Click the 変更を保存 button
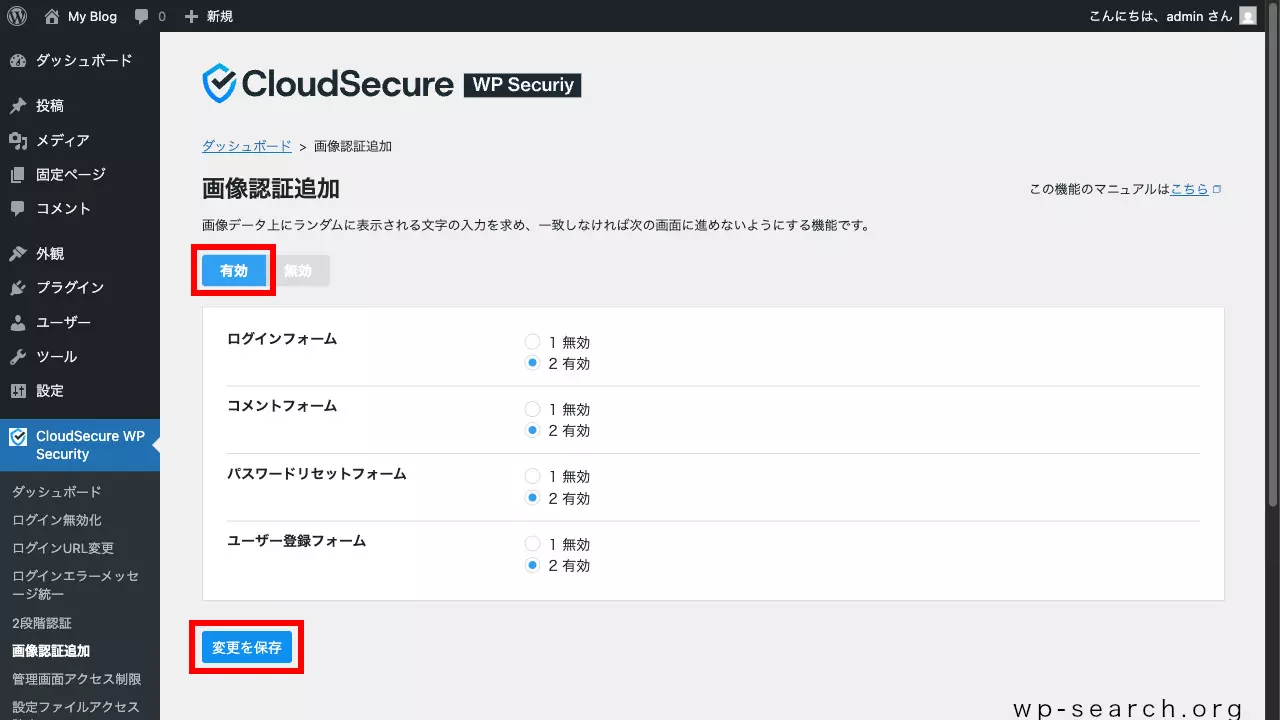The image size is (1280, 720). pos(246,647)
